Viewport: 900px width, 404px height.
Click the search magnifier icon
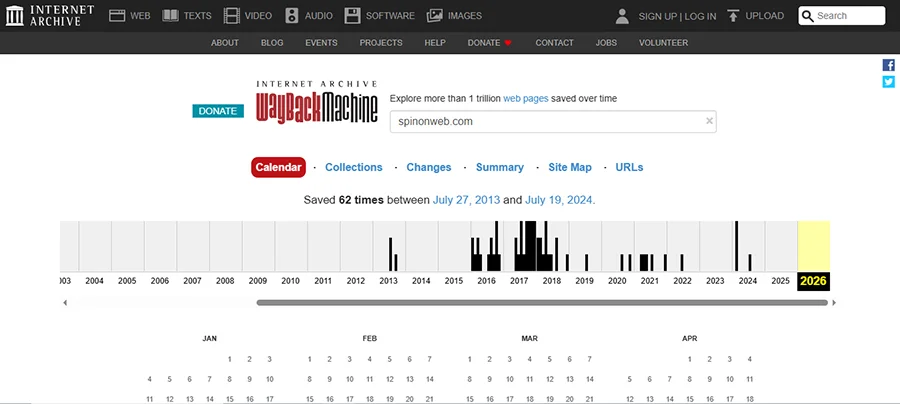click(808, 16)
